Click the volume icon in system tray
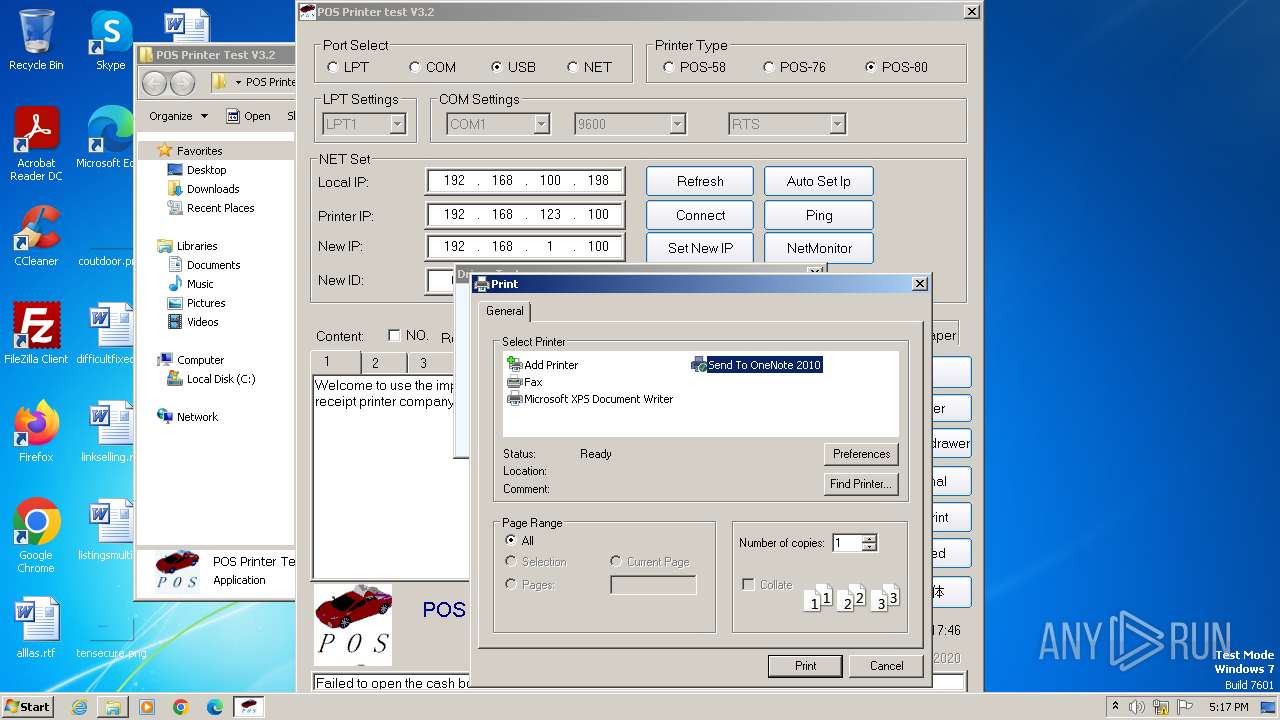 [x=1137, y=707]
